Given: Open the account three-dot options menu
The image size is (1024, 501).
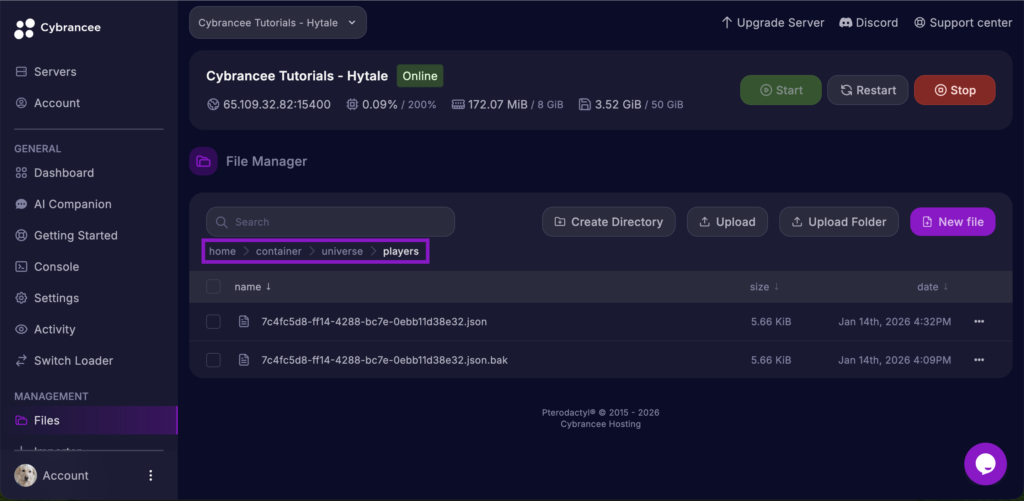Looking at the screenshot, I should (x=151, y=476).
